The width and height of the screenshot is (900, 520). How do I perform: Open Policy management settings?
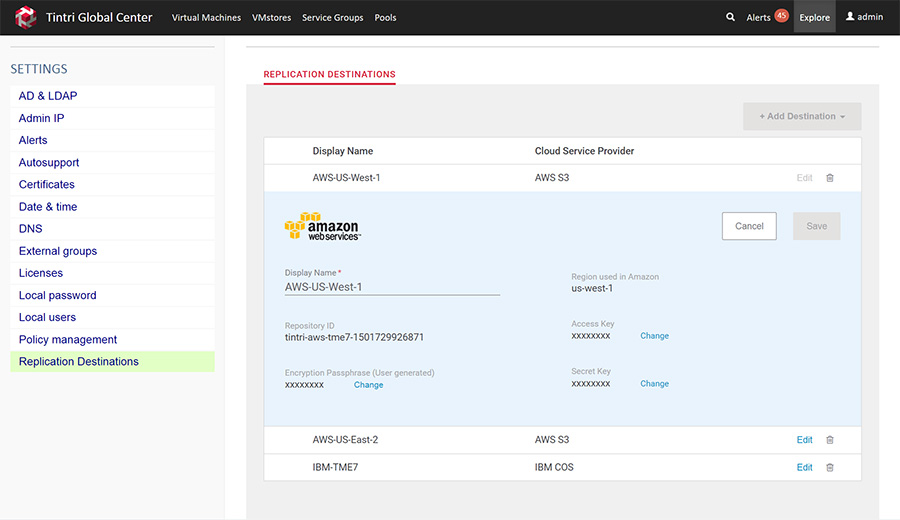pyautogui.click(x=112, y=339)
